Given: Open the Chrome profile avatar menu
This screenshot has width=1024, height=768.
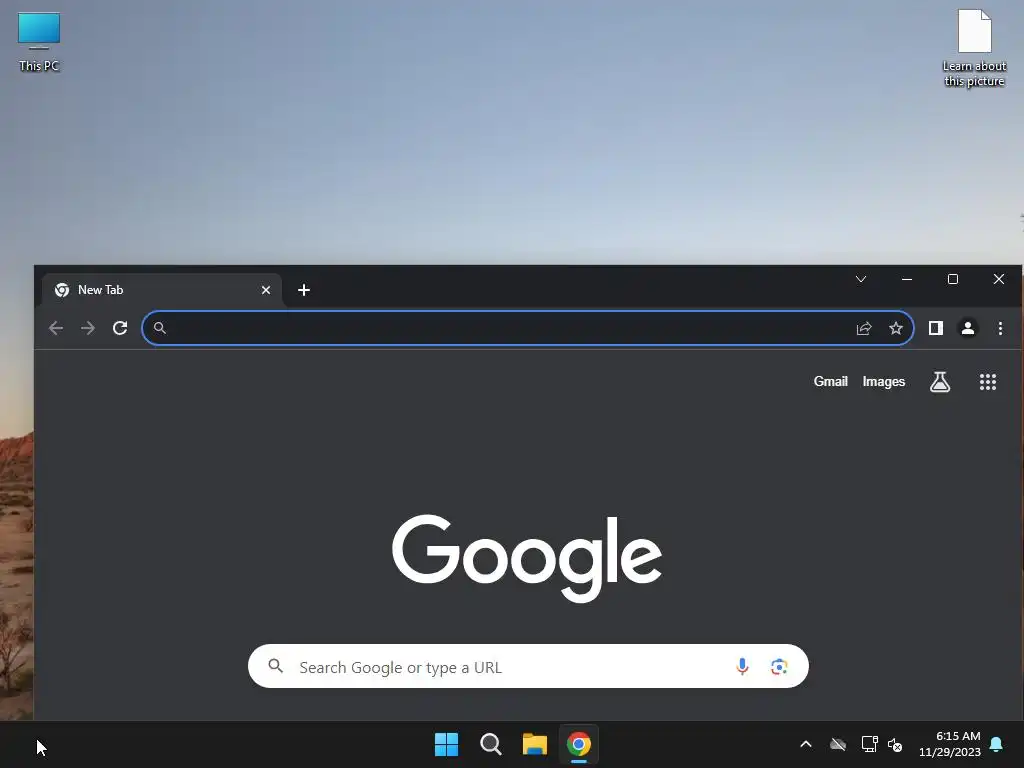Looking at the screenshot, I should point(968,328).
